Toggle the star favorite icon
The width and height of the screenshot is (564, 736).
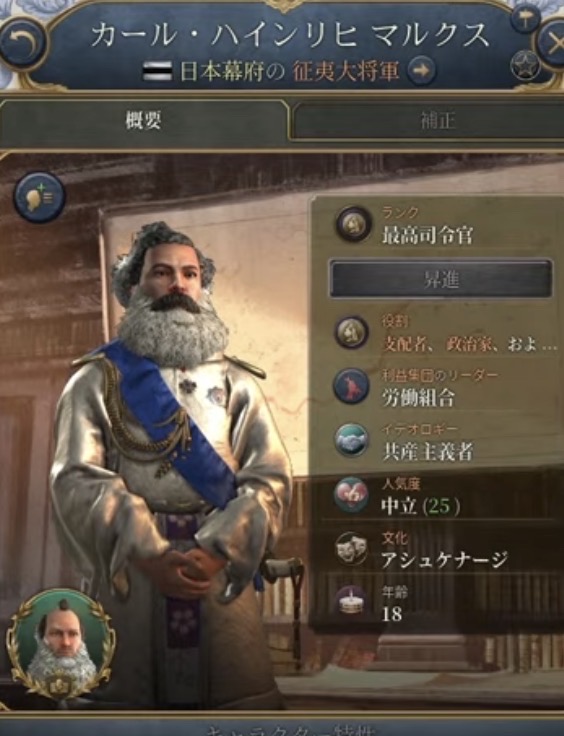click(525, 66)
